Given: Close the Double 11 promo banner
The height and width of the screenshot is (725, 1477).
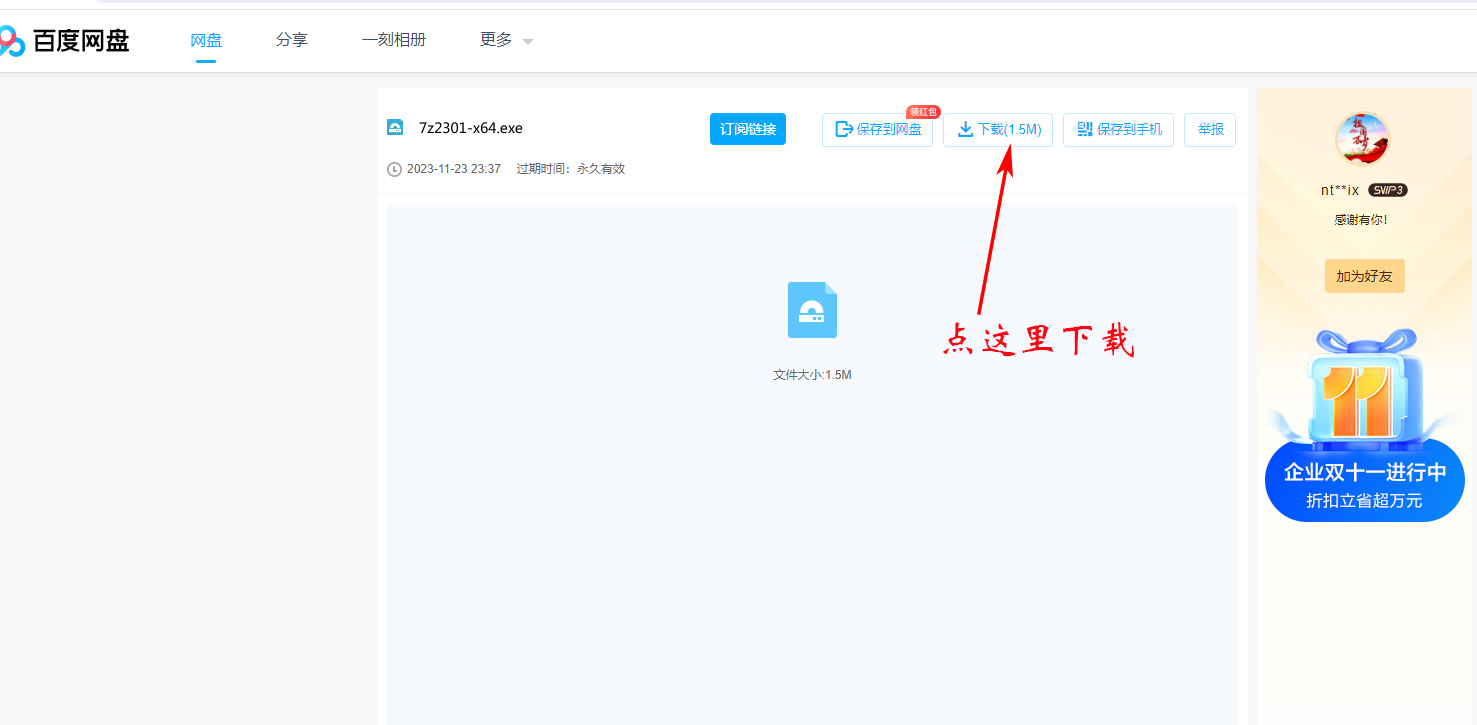Looking at the screenshot, I should [1437, 337].
